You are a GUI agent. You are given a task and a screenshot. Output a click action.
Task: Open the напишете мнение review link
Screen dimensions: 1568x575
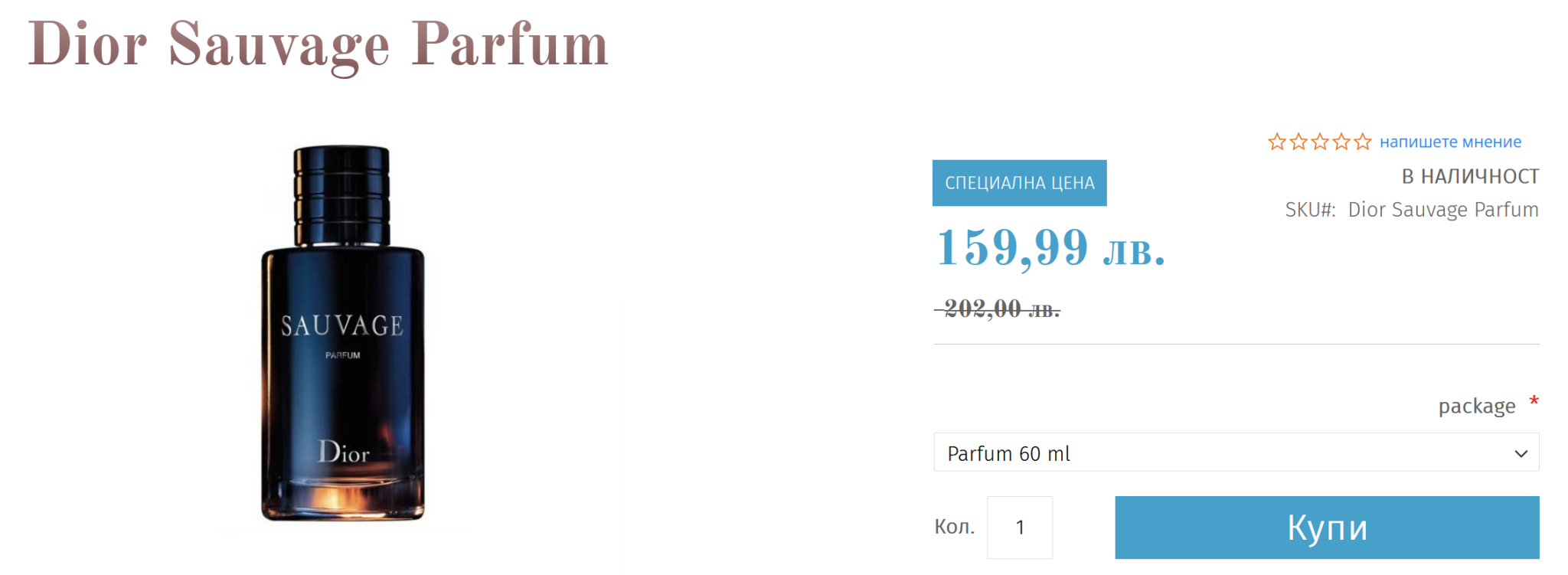coord(1450,142)
